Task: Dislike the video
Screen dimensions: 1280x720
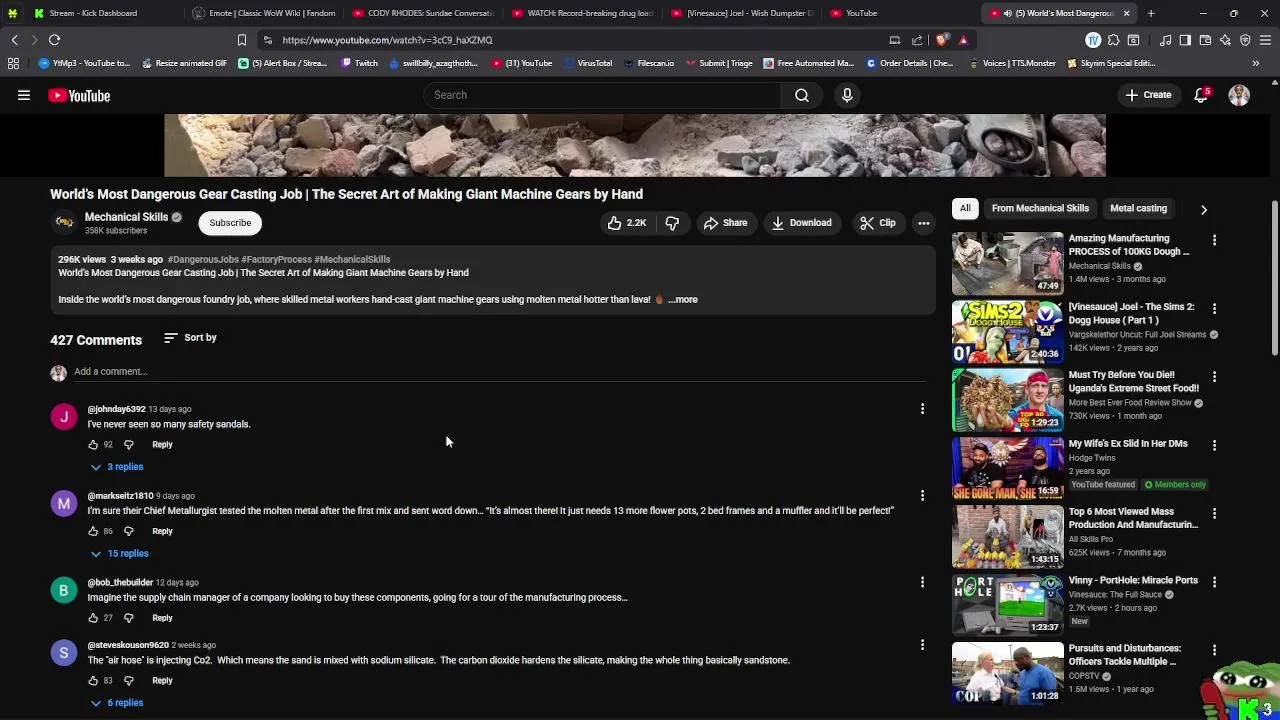Action: pyautogui.click(x=672, y=223)
